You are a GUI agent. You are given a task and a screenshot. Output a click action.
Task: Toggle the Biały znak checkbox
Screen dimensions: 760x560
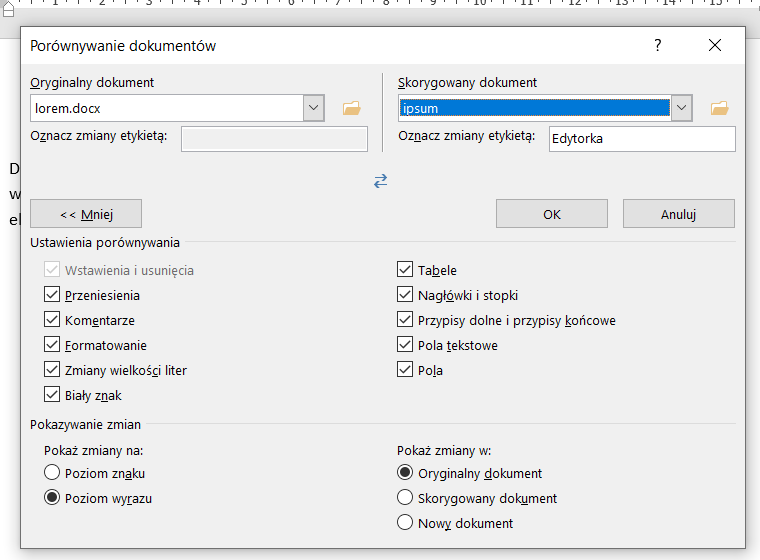[x=52, y=395]
